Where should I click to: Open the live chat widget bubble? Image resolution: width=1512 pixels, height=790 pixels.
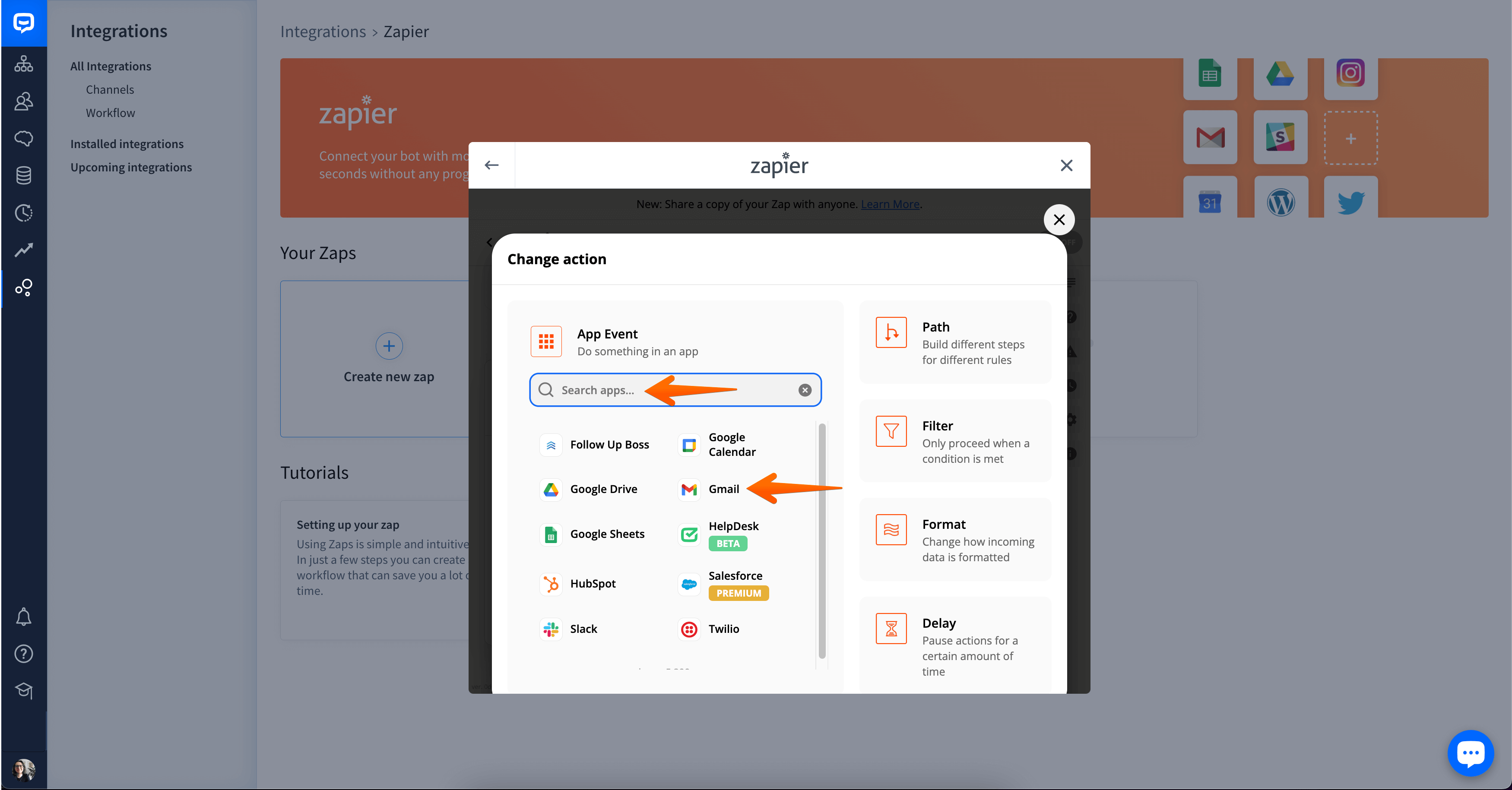(1471, 753)
